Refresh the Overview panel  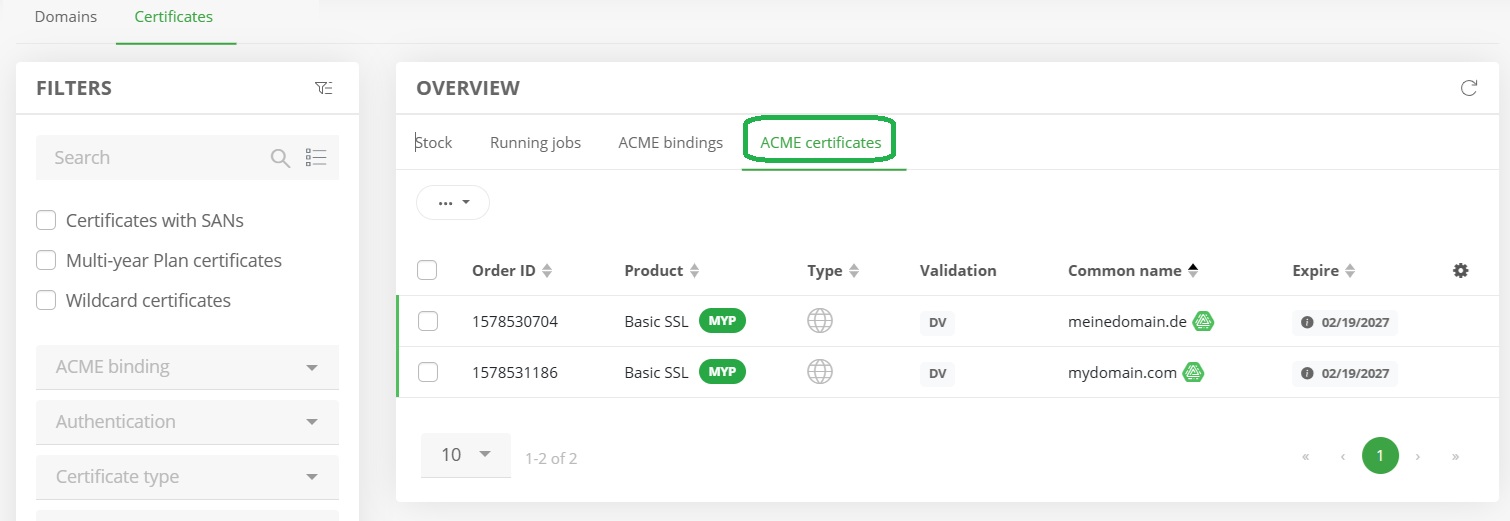1468,88
